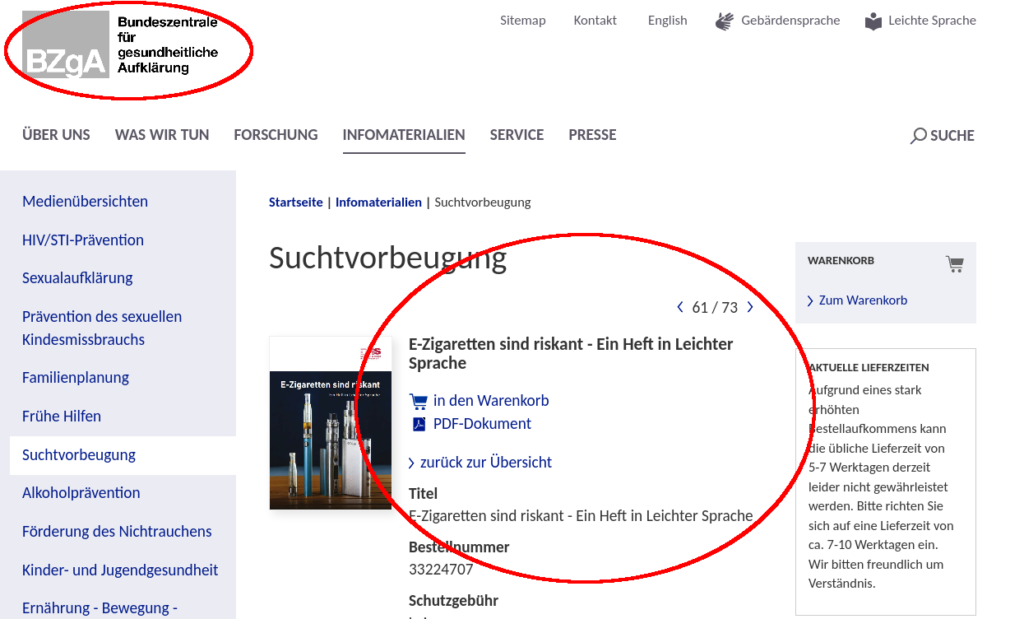1024x619 pixels.
Task: Go to next item with right chevron
Action: (x=750, y=307)
